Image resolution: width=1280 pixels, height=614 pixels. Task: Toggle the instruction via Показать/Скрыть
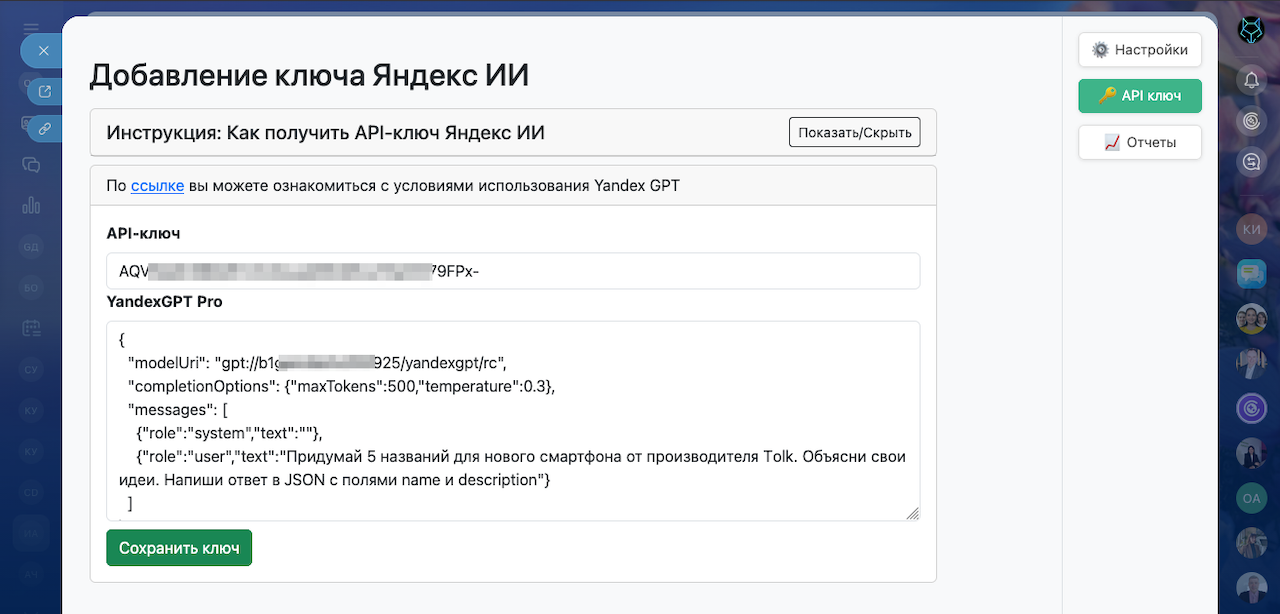[x=854, y=132]
